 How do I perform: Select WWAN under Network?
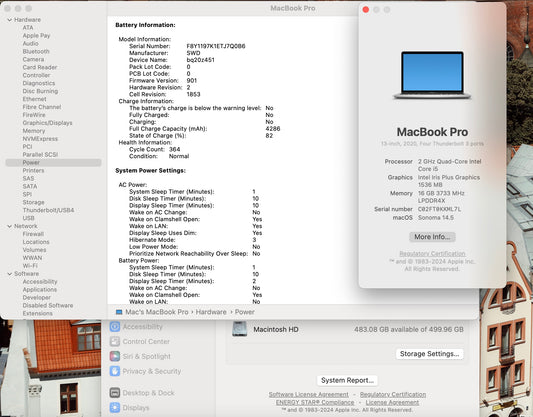coord(32,258)
